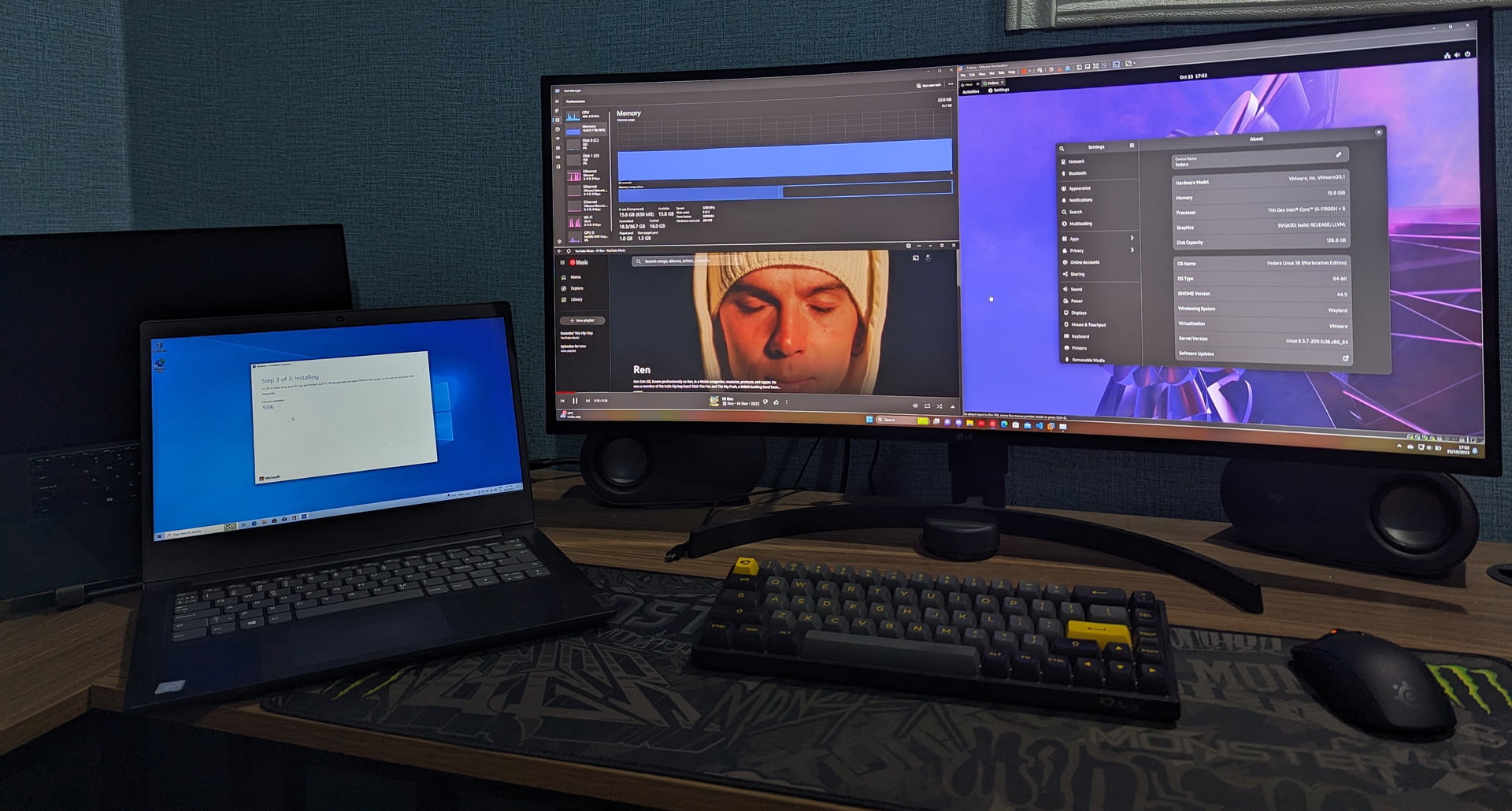Pause the playing song in YouTube Music

(x=575, y=401)
